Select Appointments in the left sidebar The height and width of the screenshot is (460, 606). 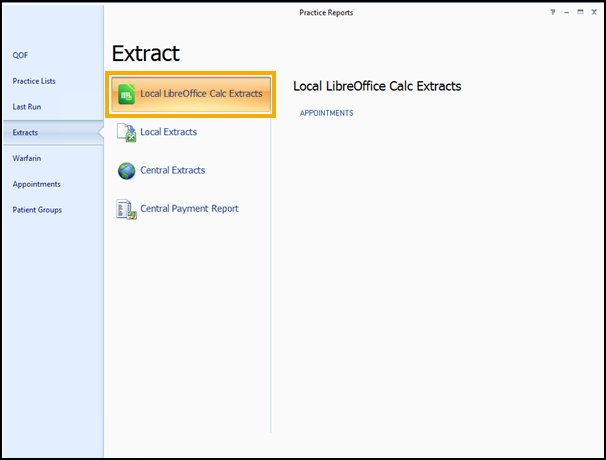[x=36, y=184]
